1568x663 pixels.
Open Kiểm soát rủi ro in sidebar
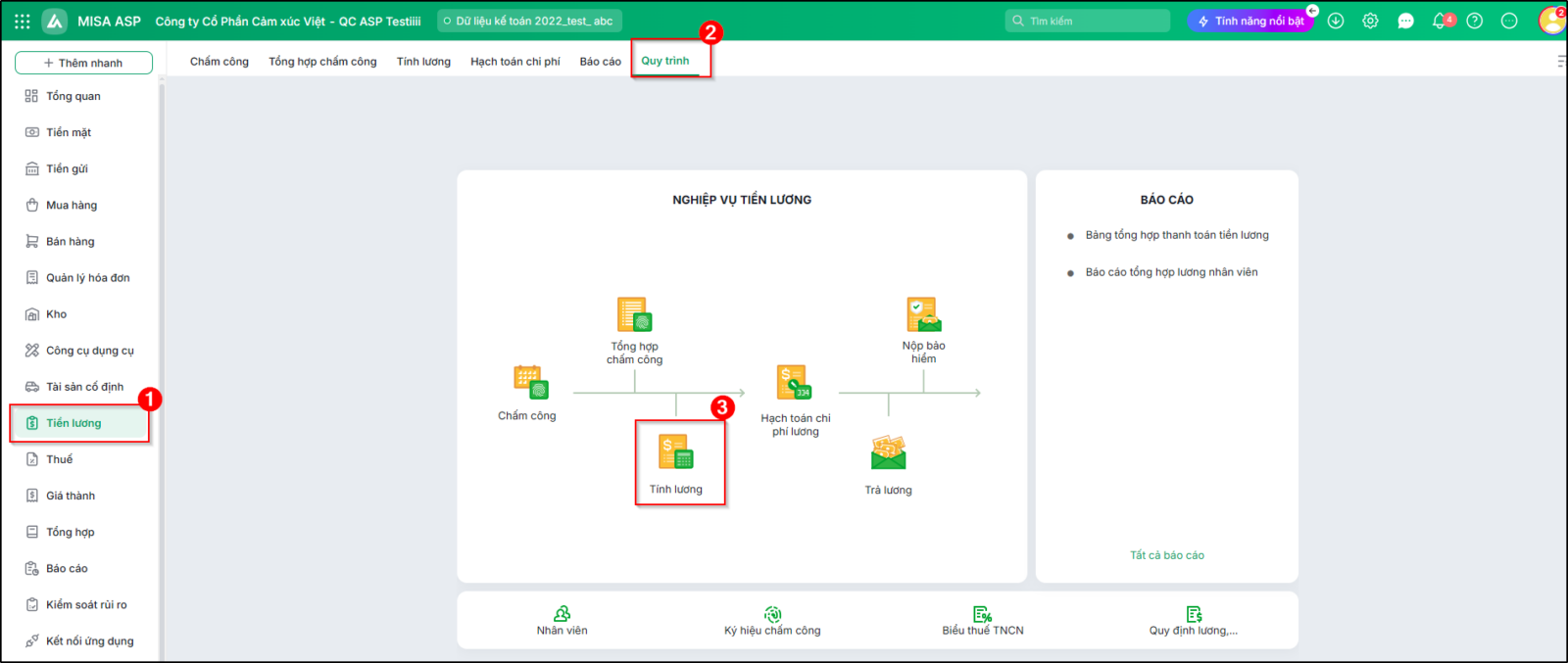tap(84, 604)
